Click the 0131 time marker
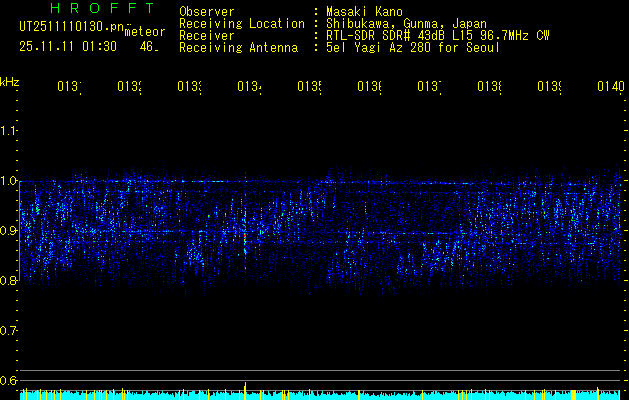This screenshot has width=629, height=400. click(x=69, y=86)
